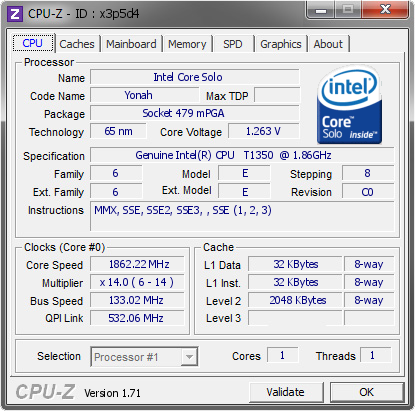This screenshot has width=415, height=411.
Task: Select the Memory tab
Action: pyautogui.click(x=187, y=44)
